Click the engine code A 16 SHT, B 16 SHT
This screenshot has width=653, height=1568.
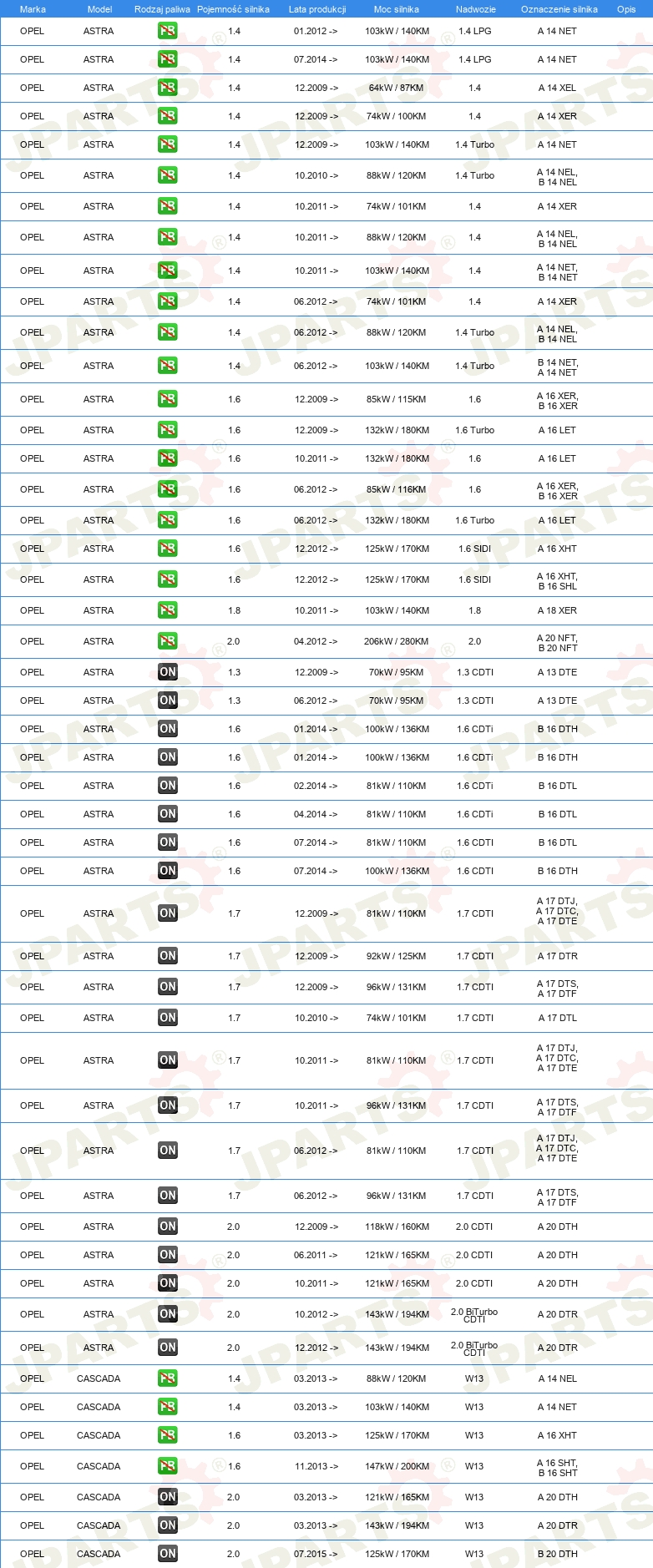click(557, 1467)
